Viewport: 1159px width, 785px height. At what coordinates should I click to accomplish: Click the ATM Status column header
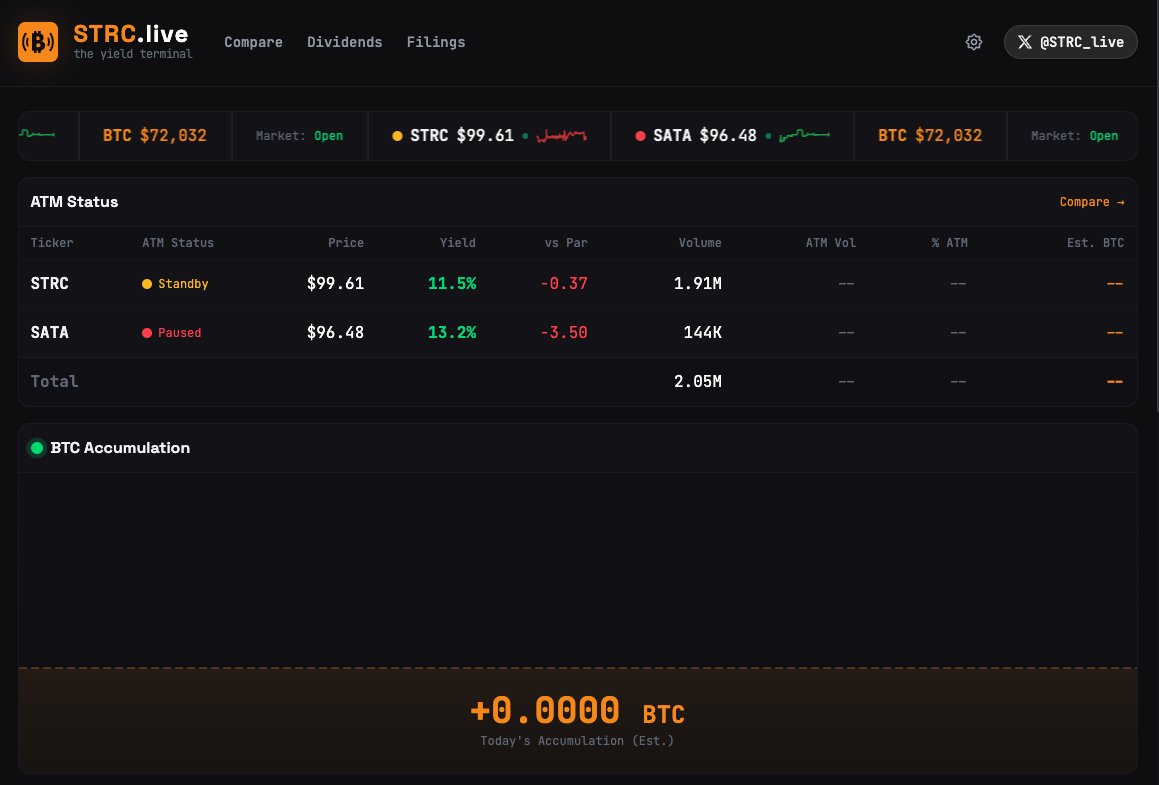click(178, 242)
